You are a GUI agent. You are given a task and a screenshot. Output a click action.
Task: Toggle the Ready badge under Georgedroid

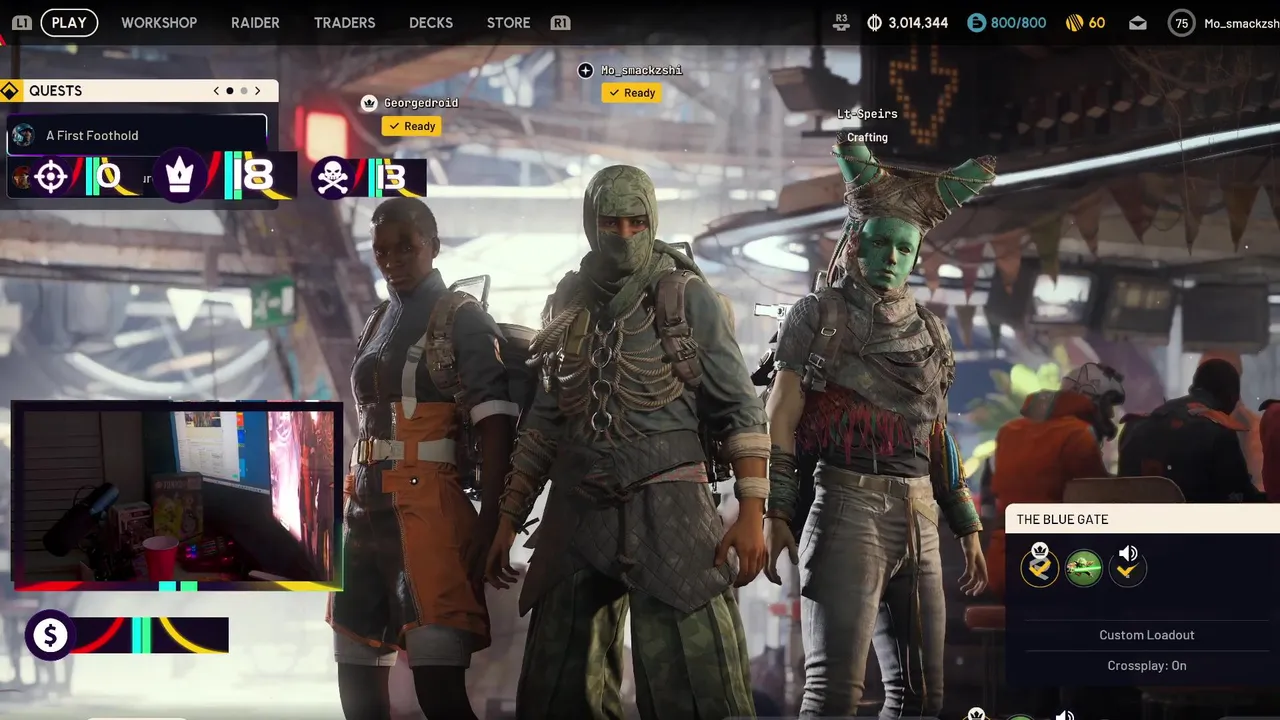coord(411,126)
